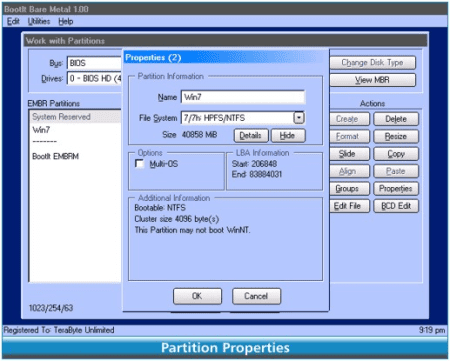Cancel the Properties dialog
This screenshot has height=361, width=450.
[256, 296]
